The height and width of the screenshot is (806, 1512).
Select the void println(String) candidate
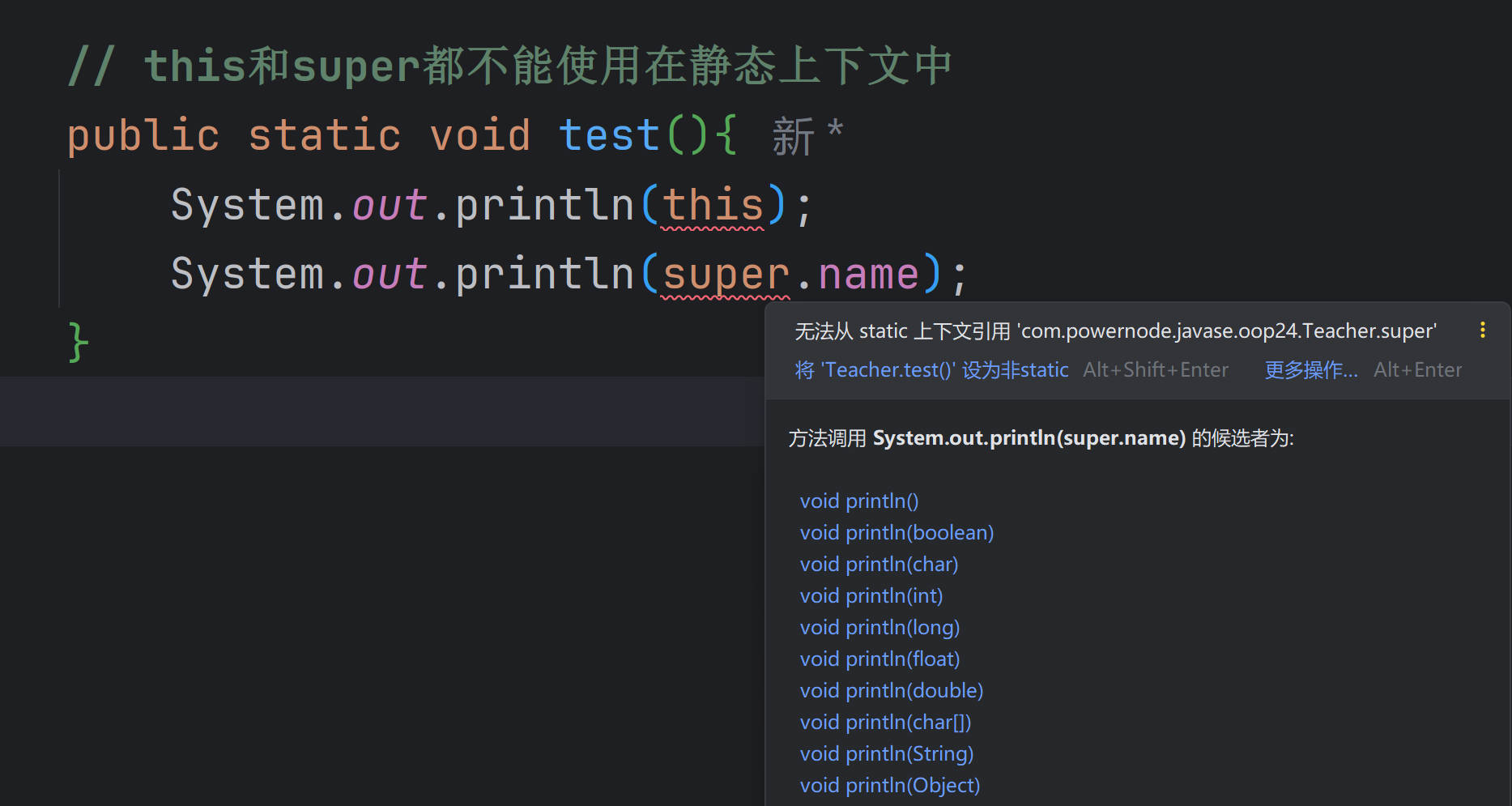point(886,754)
